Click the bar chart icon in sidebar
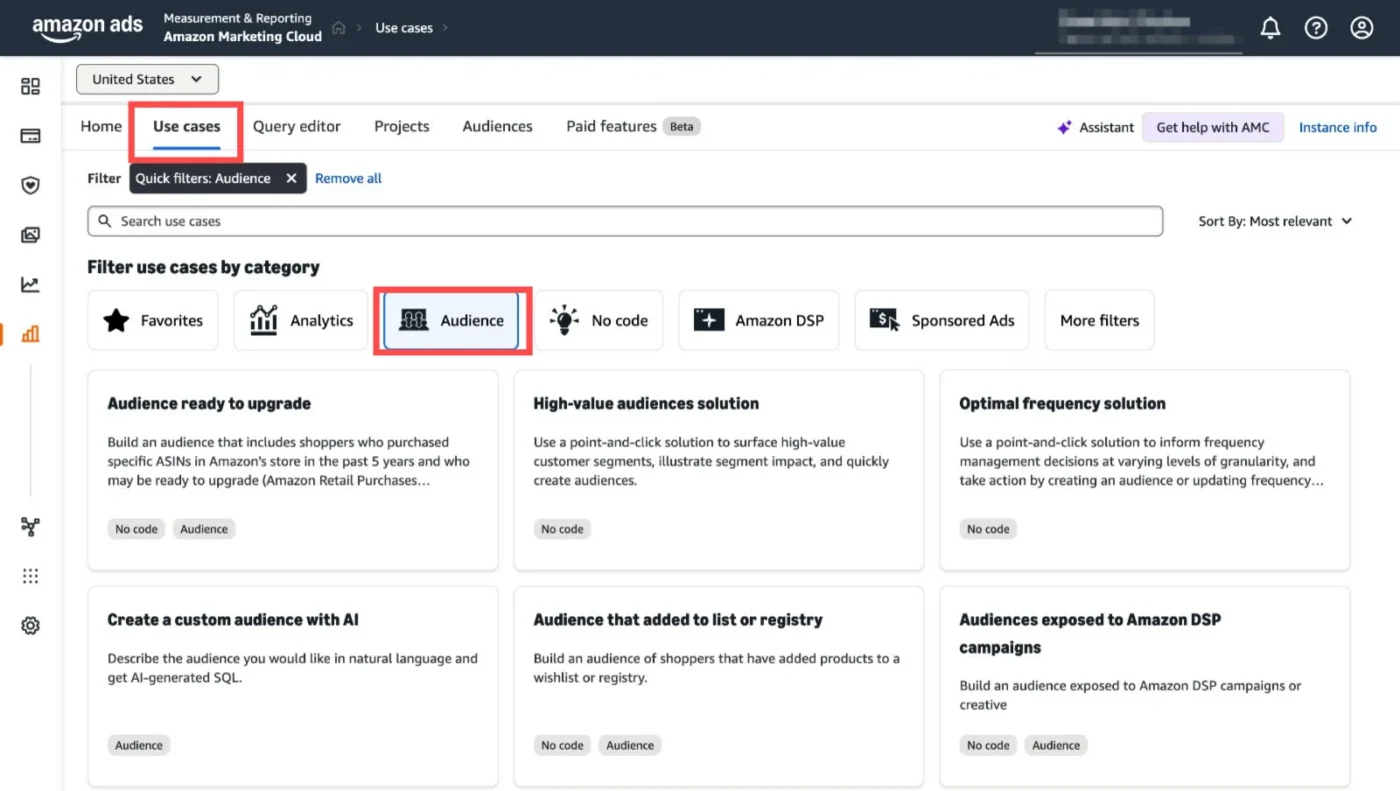 pos(30,334)
